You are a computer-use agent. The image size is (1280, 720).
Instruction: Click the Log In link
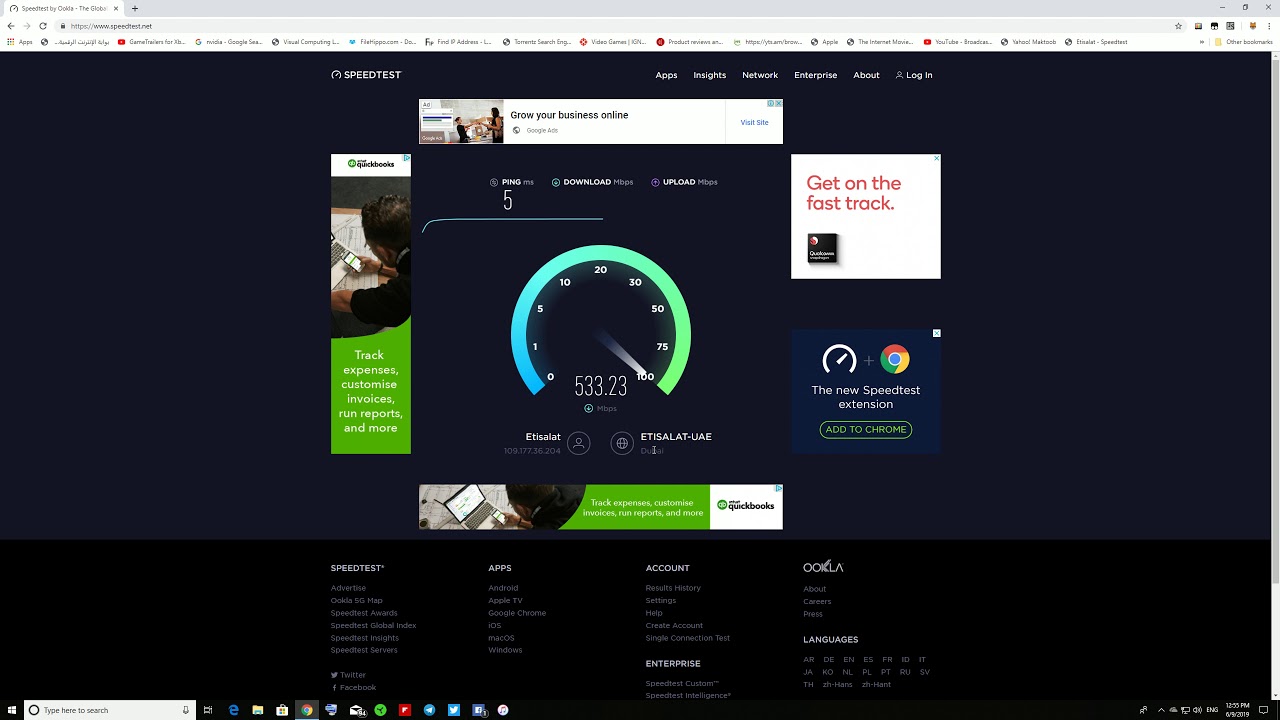point(914,75)
